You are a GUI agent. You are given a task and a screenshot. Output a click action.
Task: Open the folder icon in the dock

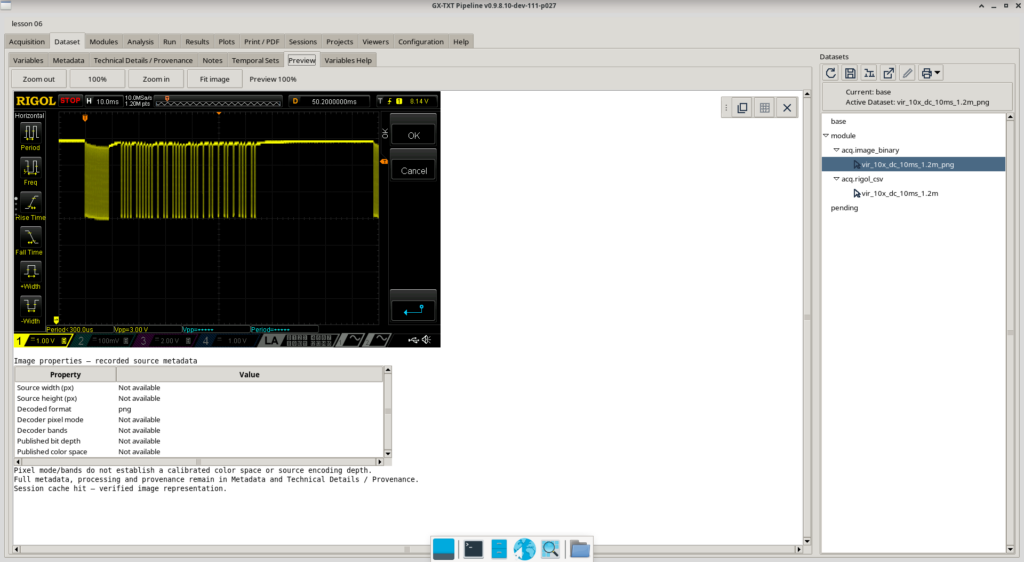pos(579,550)
